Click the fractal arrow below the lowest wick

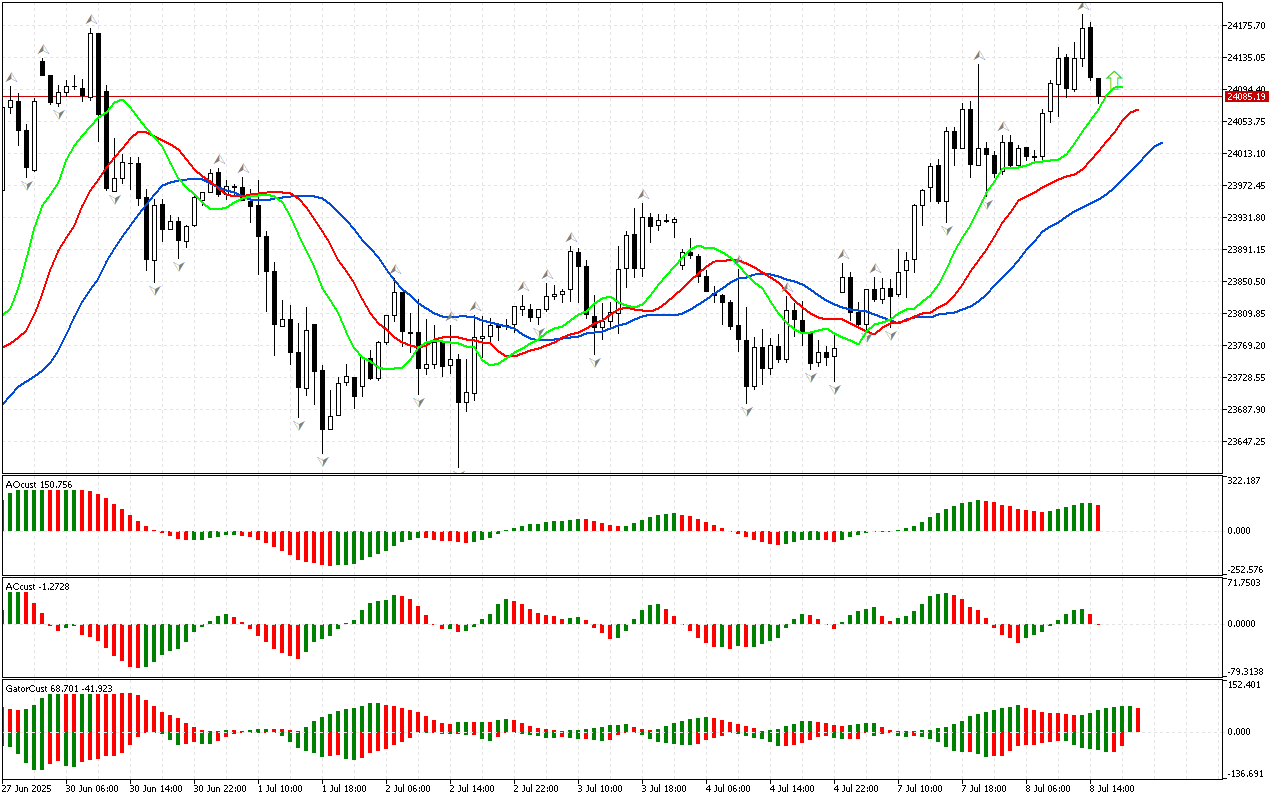pos(459,470)
